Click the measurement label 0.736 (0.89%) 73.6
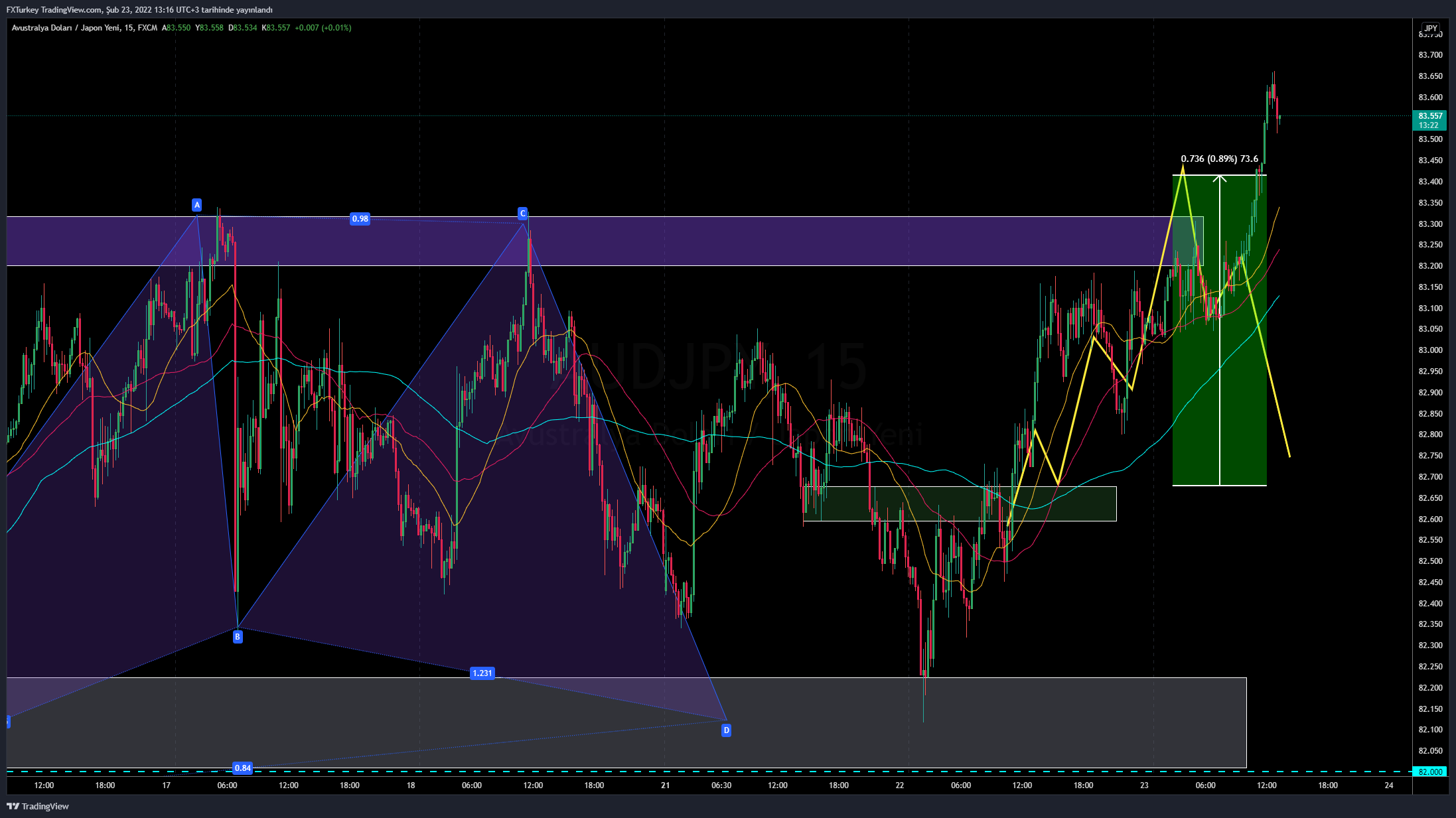The image size is (1456, 818). click(1220, 159)
